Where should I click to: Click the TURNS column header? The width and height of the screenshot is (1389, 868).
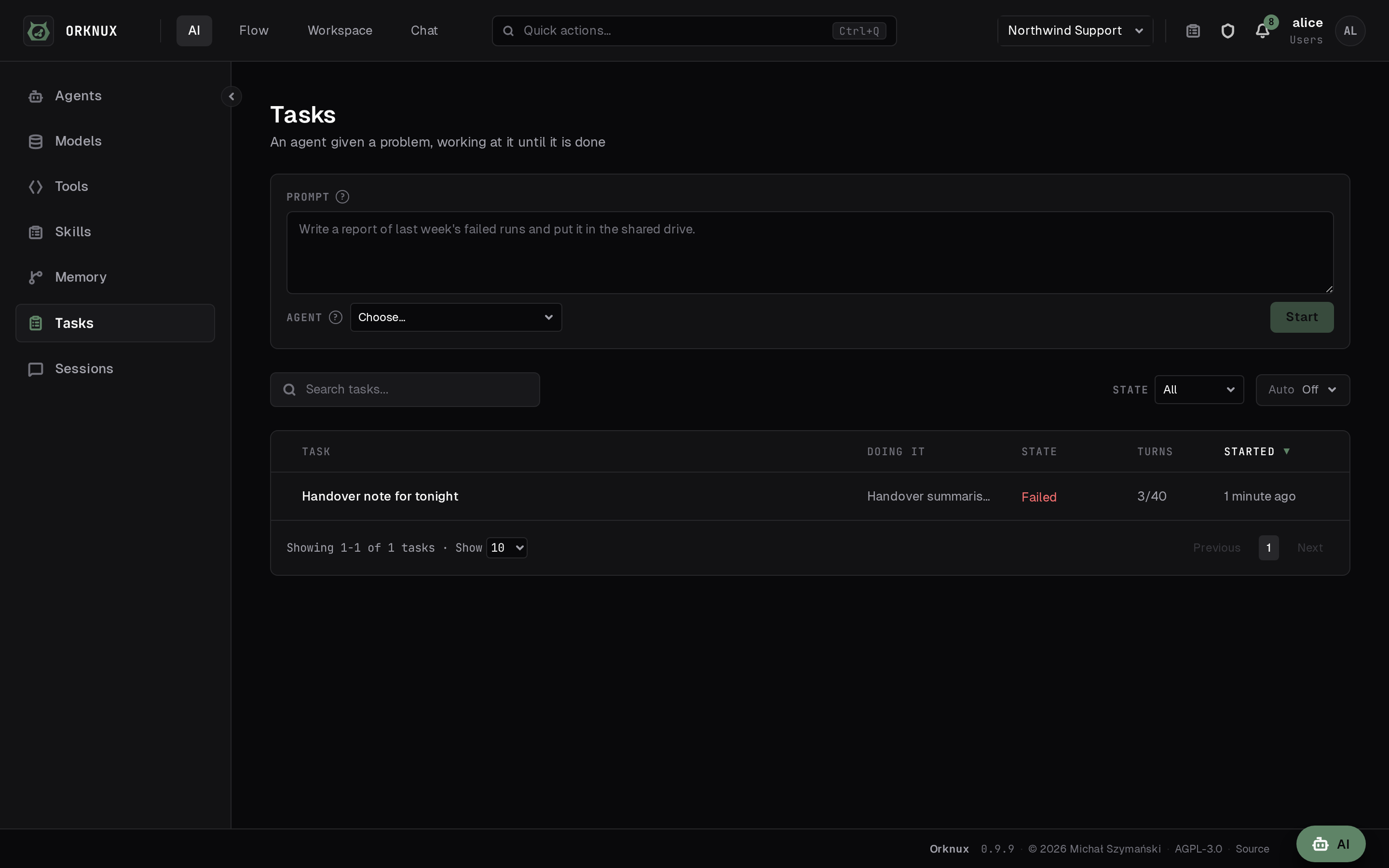pos(1155,452)
